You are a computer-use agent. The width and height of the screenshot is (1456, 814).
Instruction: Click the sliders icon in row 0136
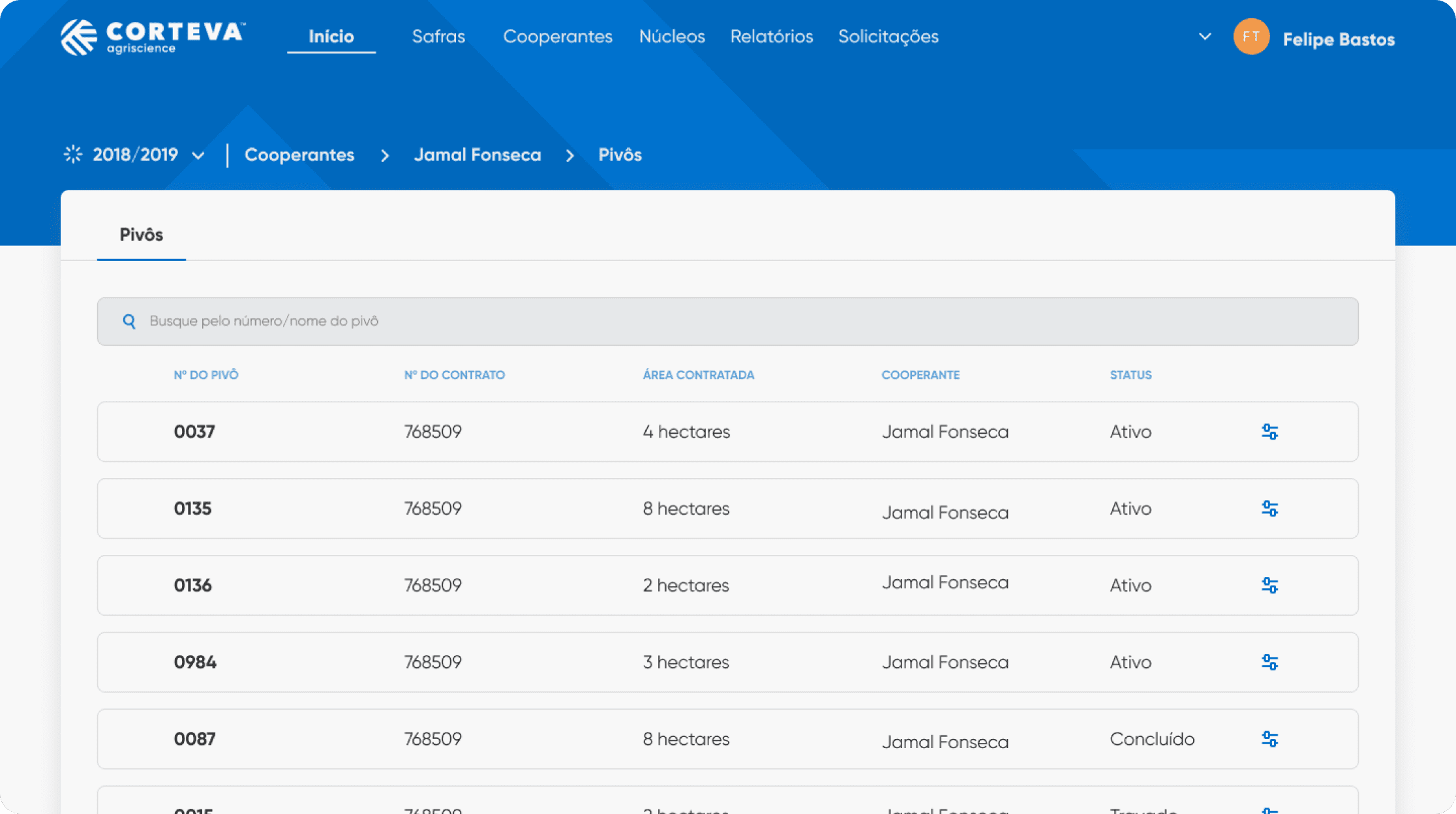(1269, 586)
